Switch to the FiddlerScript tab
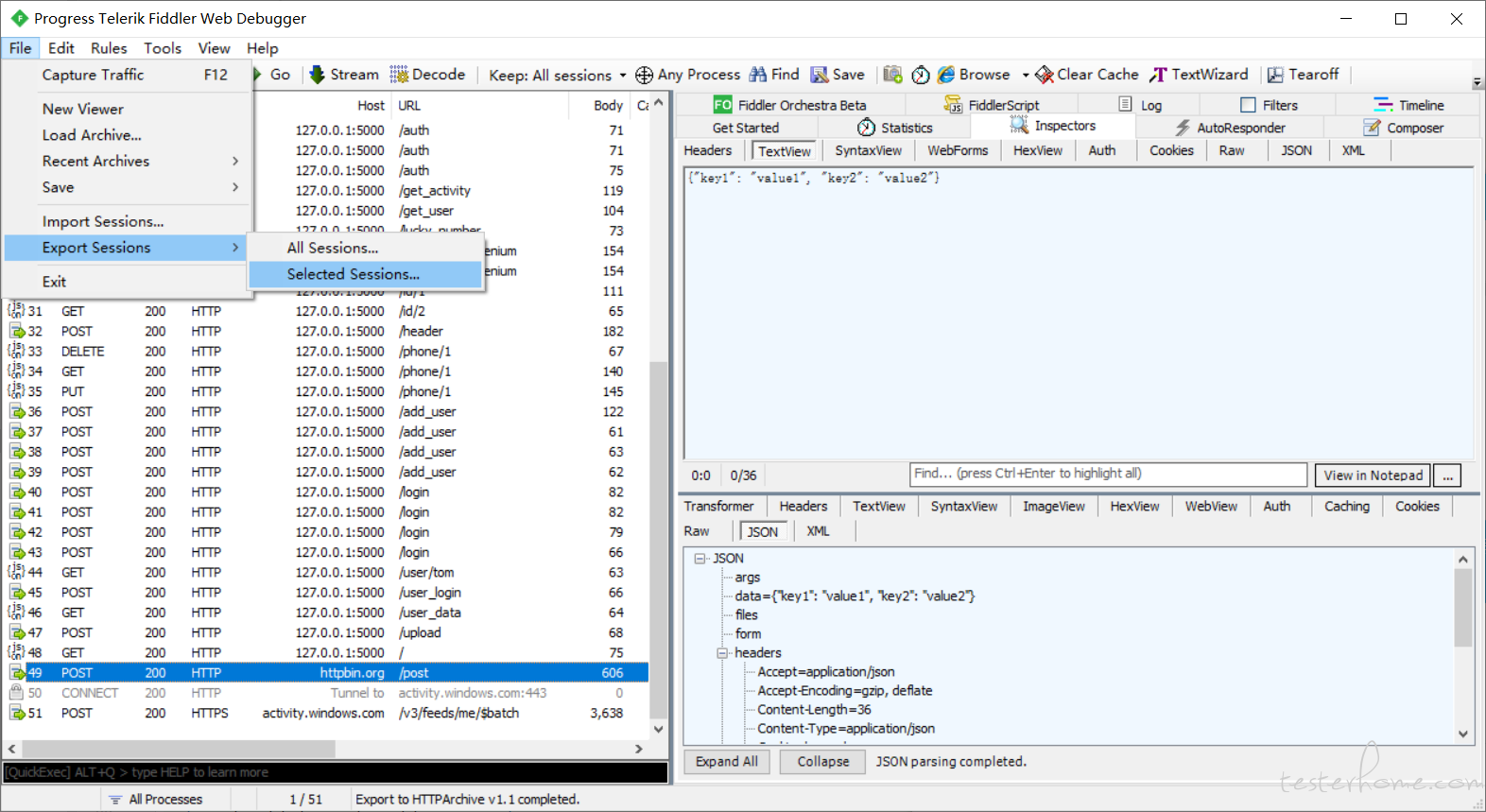Image resolution: width=1486 pixels, height=812 pixels. click(992, 105)
